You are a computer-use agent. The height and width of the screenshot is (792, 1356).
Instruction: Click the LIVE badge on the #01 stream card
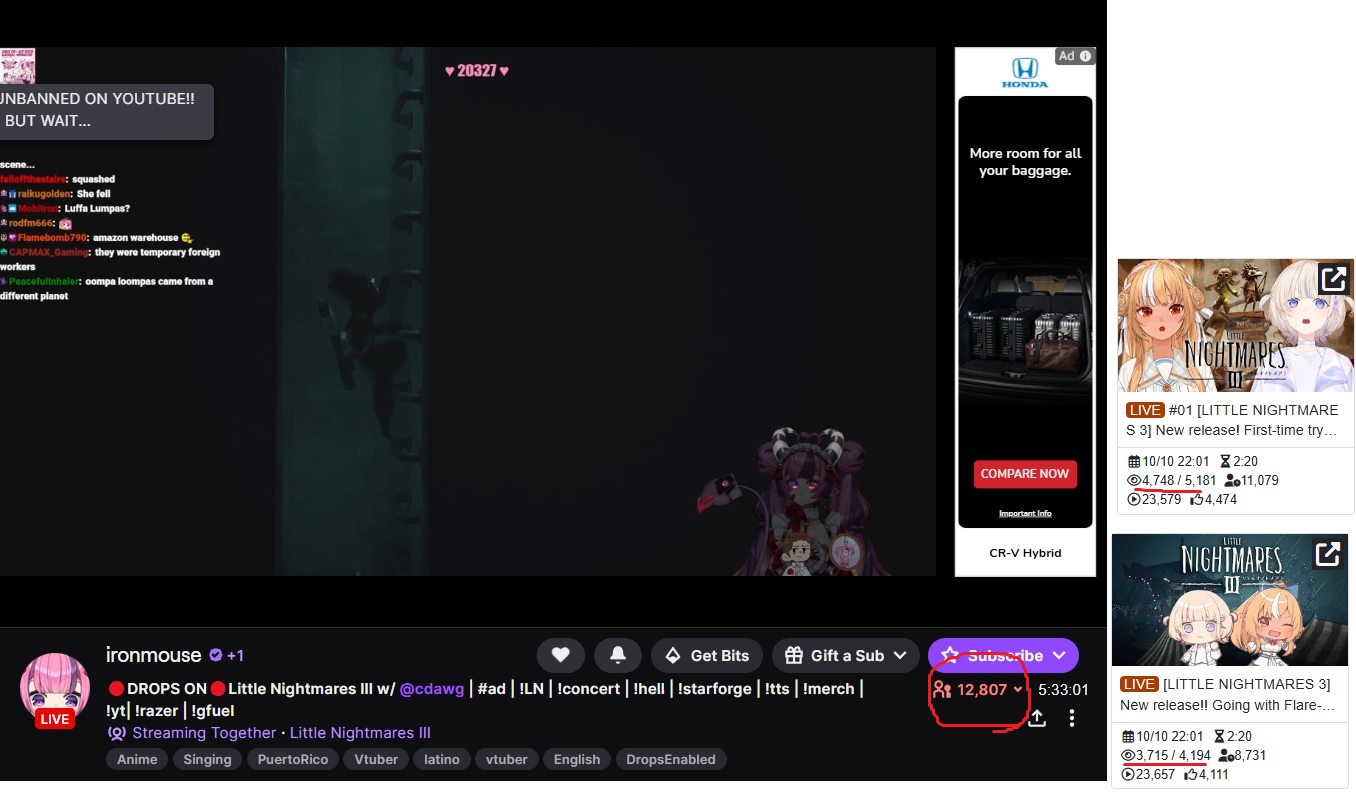tap(1145, 410)
